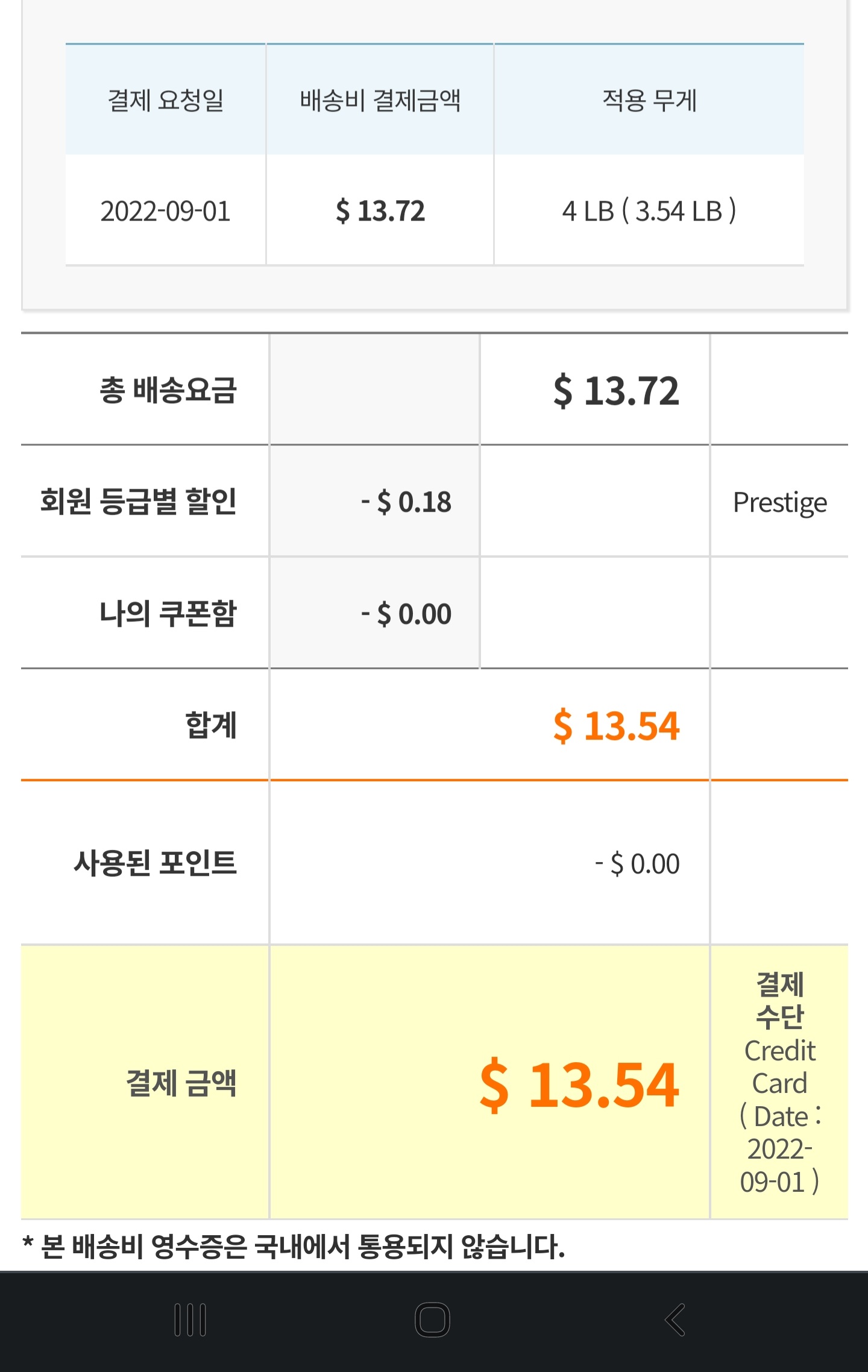Click the 결제 금액 label in yellow row
Image resolution: width=868 pixels, height=1372 pixels.
coord(181,1083)
